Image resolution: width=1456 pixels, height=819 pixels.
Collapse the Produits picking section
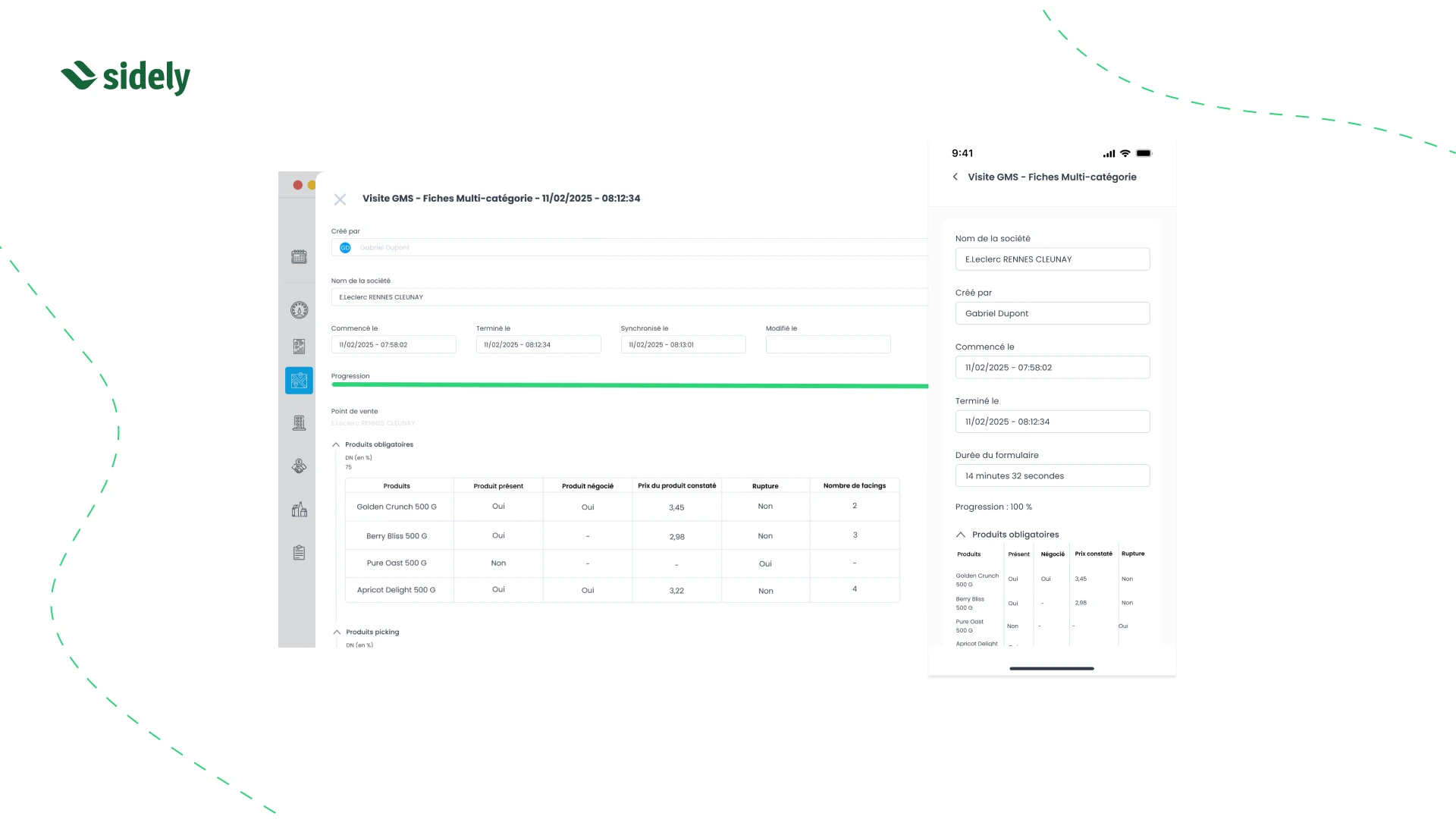(x=337, y=632)
